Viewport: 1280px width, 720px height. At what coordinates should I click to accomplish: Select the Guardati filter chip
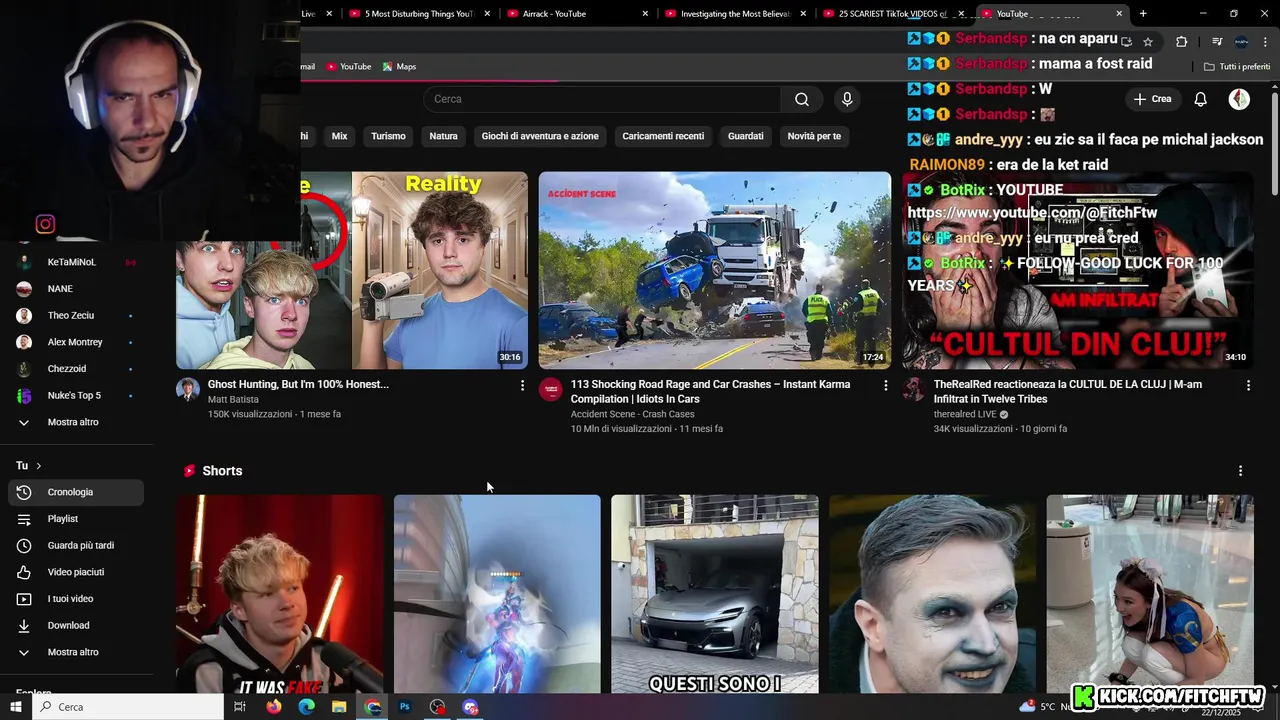(746, 136)
